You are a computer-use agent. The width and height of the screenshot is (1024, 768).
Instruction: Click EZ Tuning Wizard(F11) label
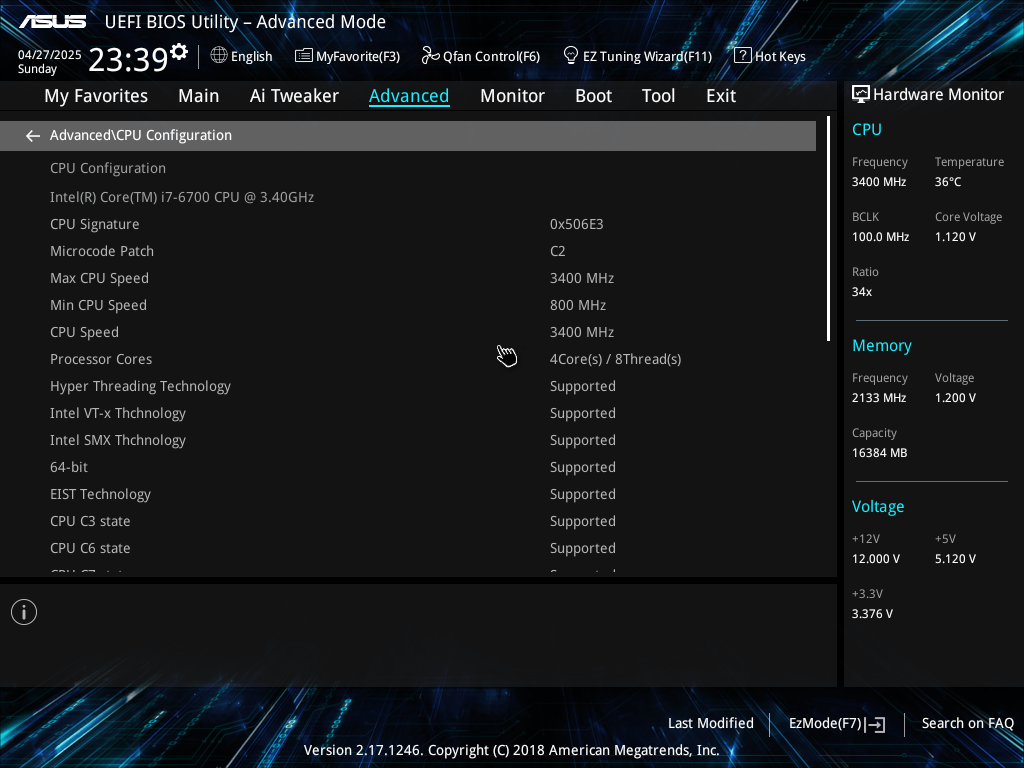(x=647, y=57)
